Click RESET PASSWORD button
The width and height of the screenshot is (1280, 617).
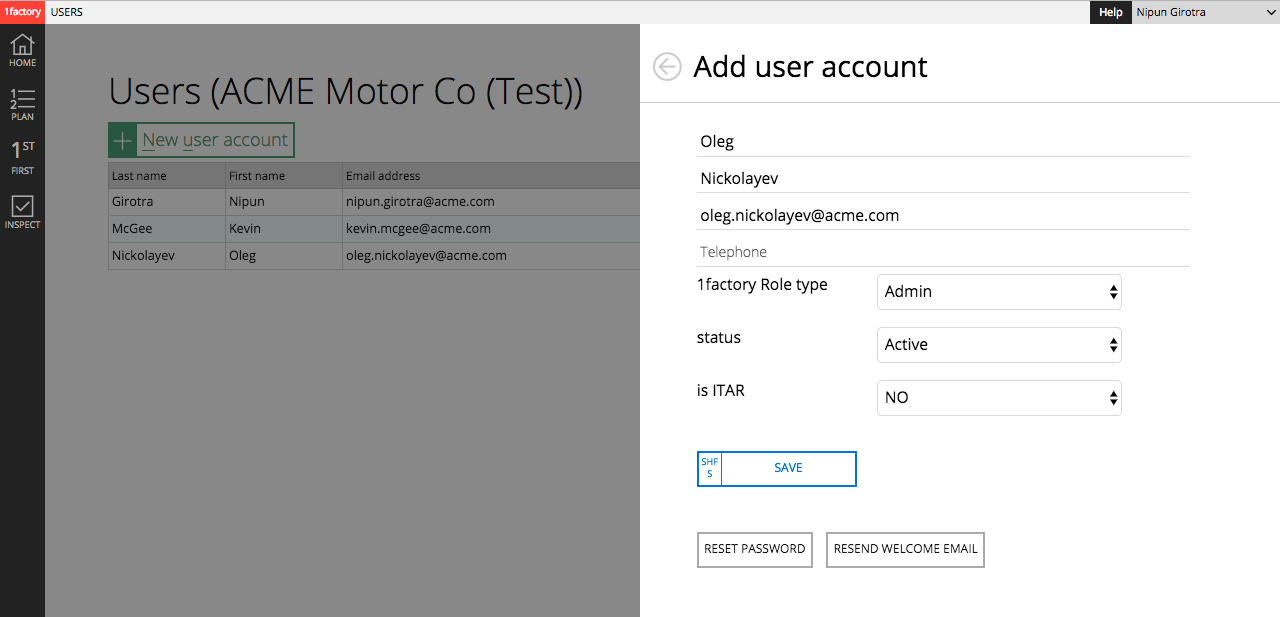(755, 549)
